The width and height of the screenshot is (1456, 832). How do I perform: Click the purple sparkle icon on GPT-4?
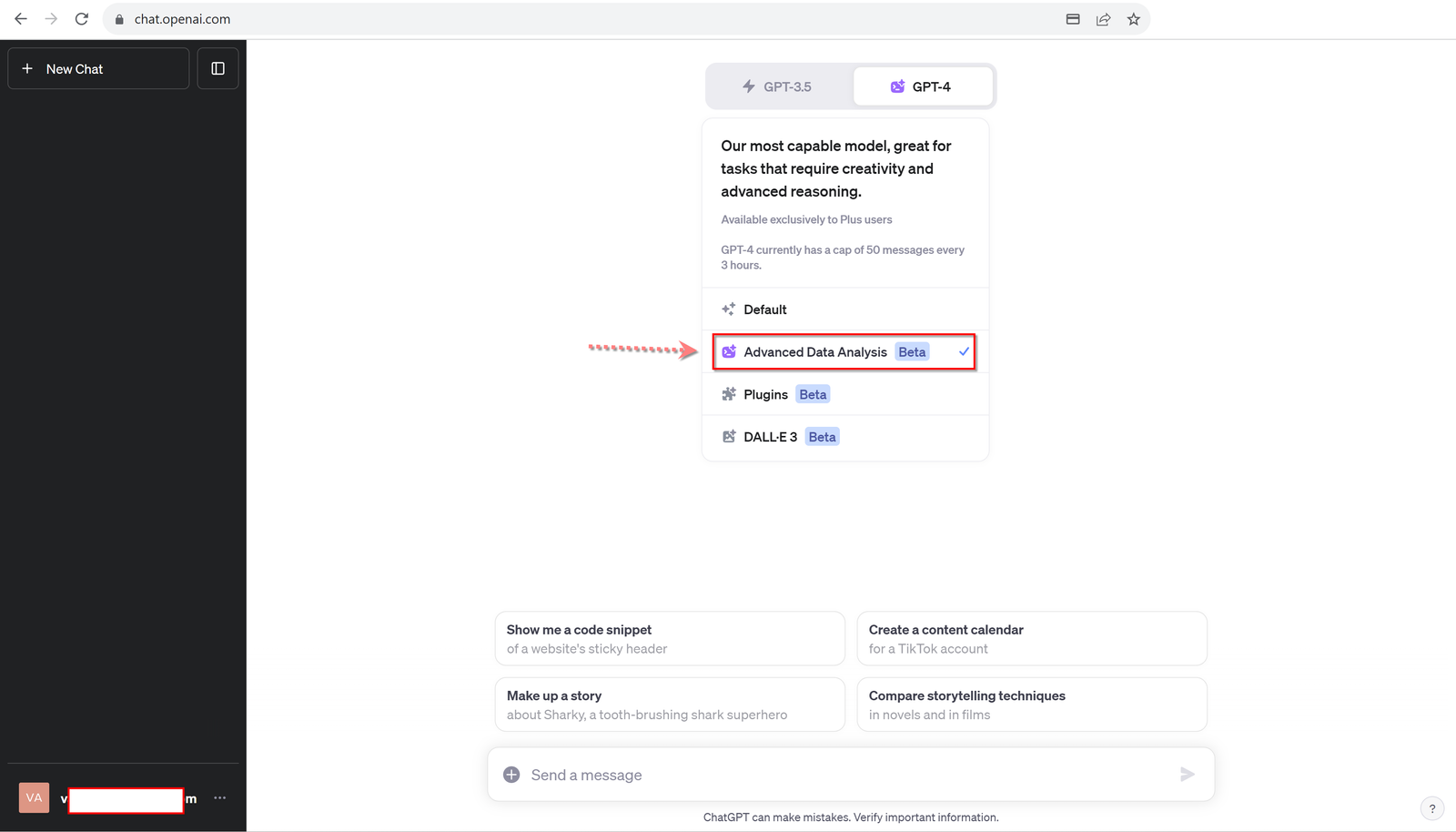[x=897, y=86]
